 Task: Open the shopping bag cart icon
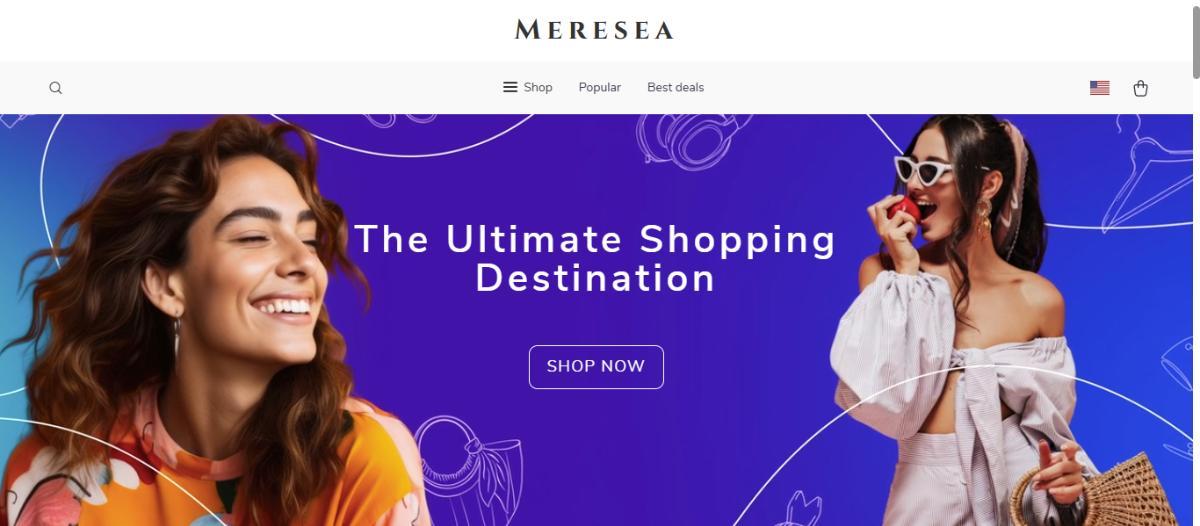(1140, 88)
